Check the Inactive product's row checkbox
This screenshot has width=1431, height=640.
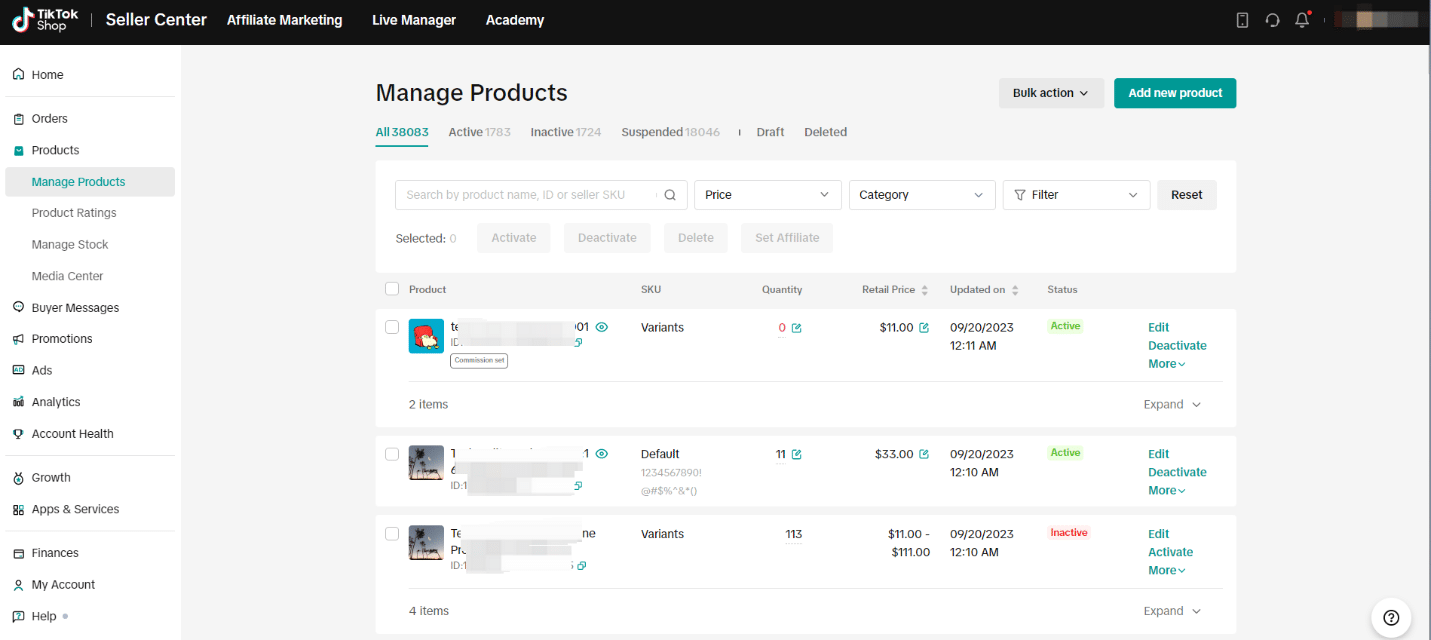[392, 534]
